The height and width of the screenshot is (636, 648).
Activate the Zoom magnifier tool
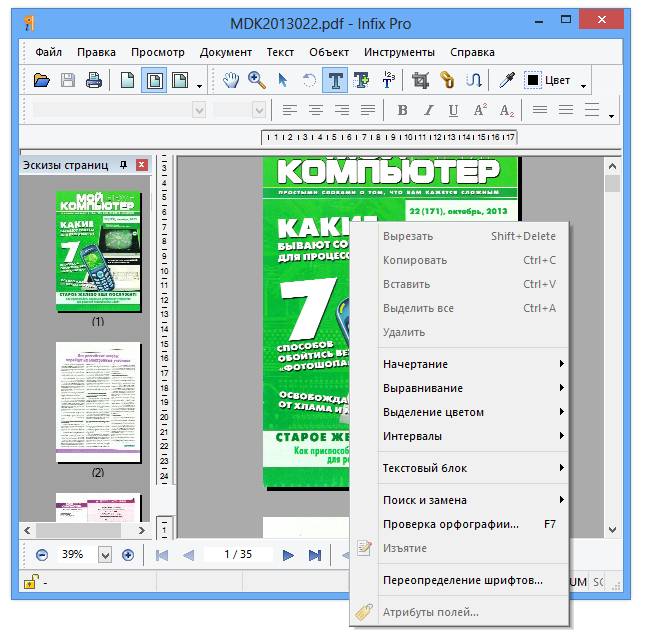click(257, 80)
